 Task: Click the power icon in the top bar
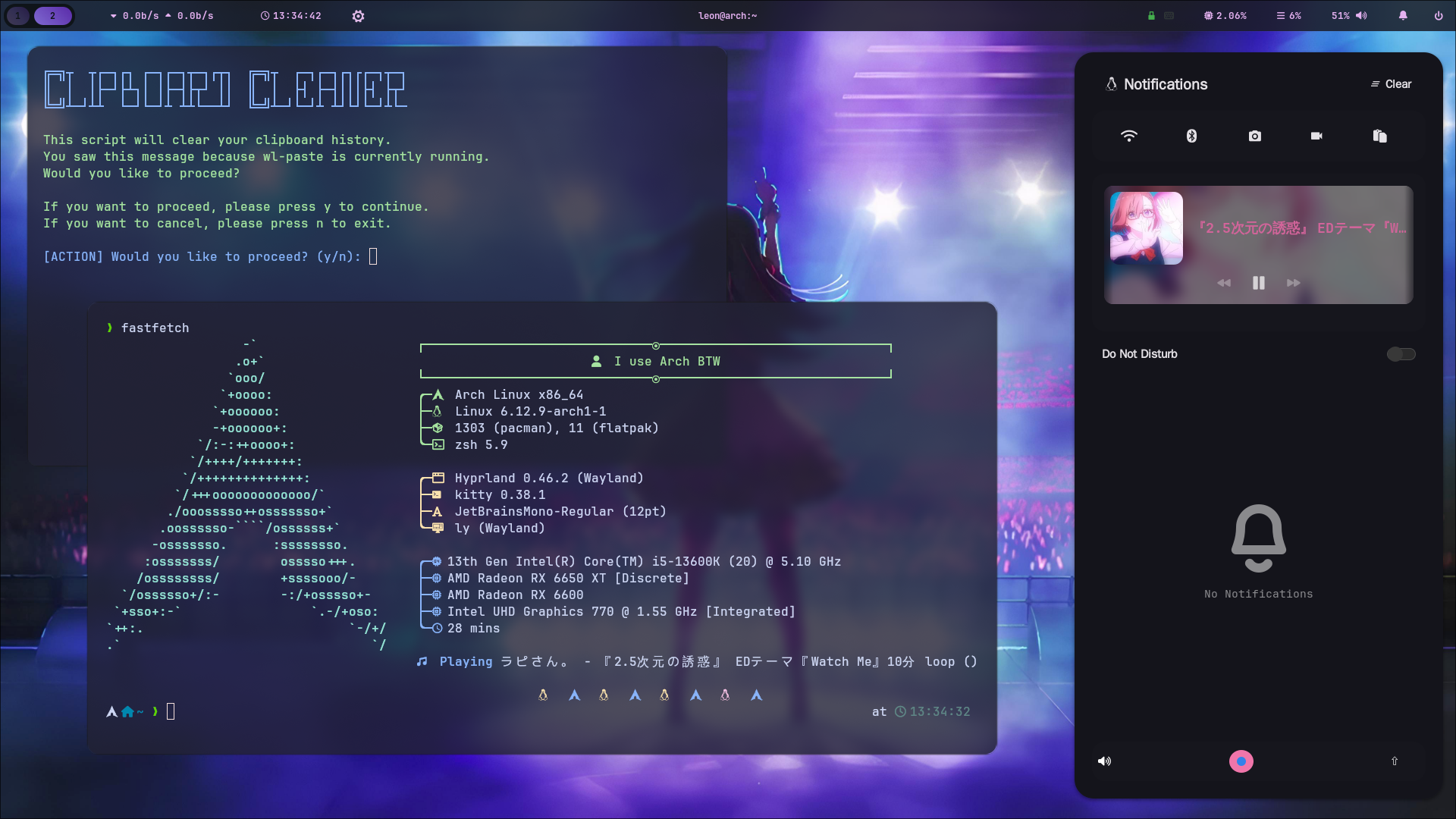(1439, 15)
